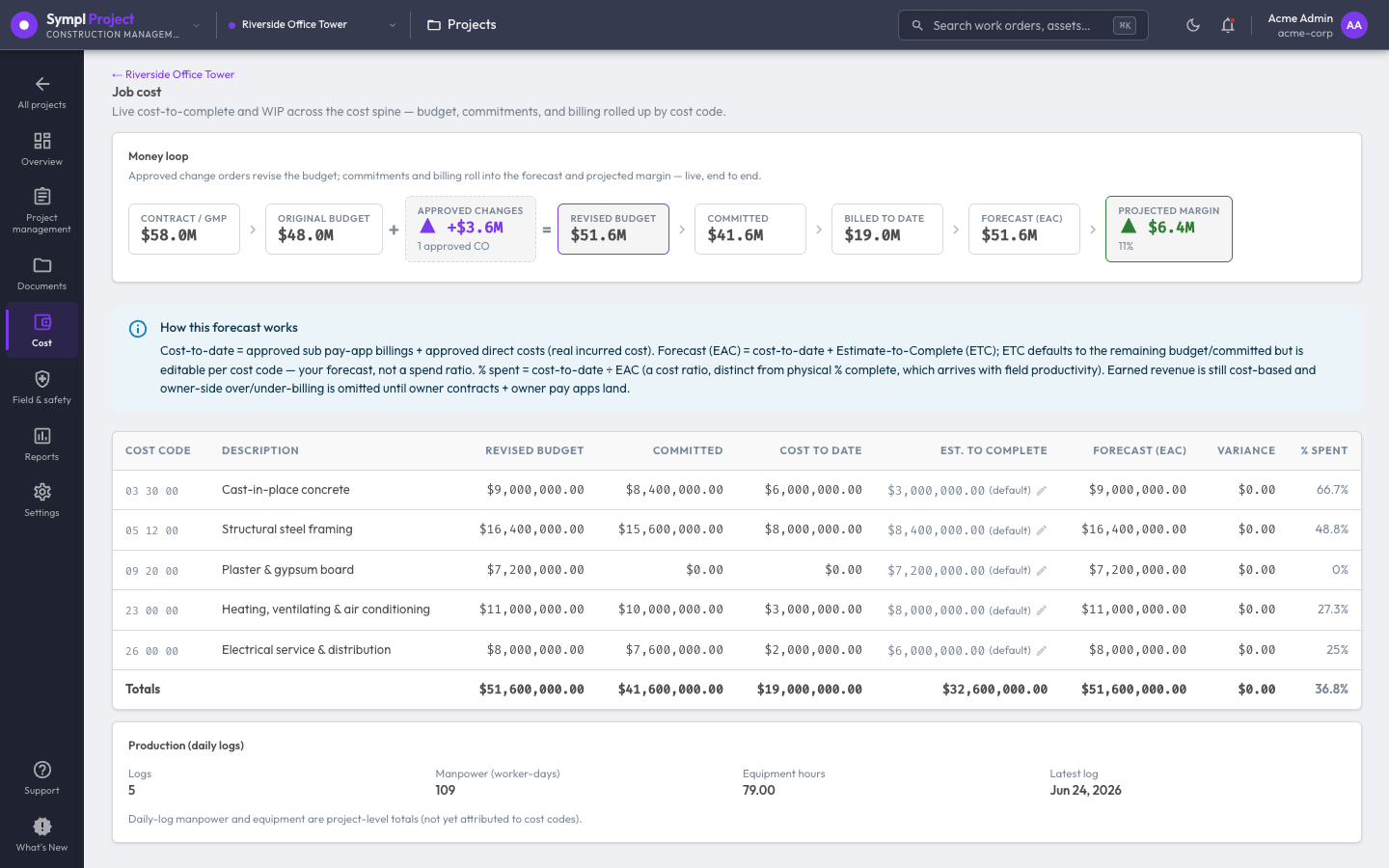Edit ETC for HVAC row pencil

click(1042, 610)
